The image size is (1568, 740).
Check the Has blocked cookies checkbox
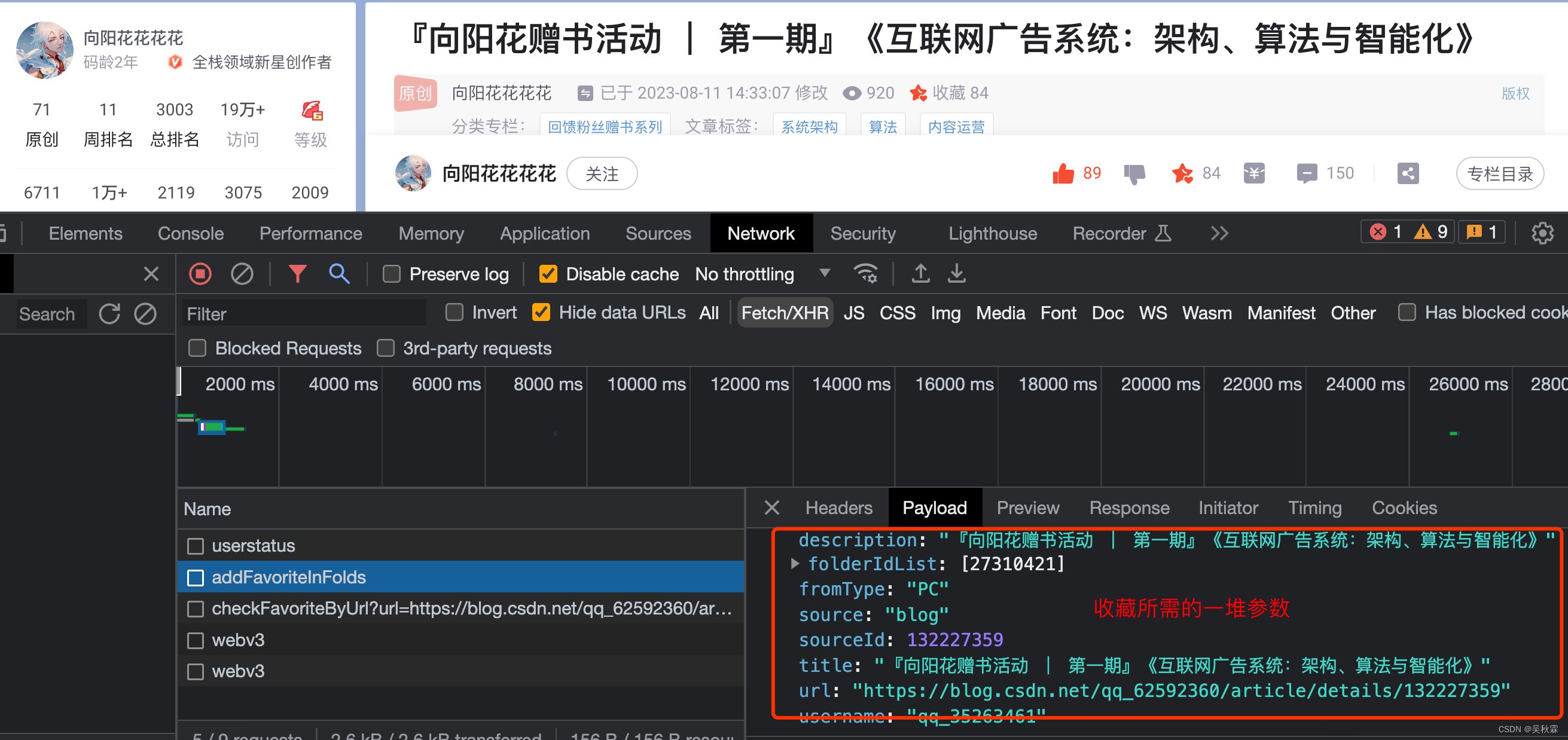pyautogui.click(x=1407, y=312)
